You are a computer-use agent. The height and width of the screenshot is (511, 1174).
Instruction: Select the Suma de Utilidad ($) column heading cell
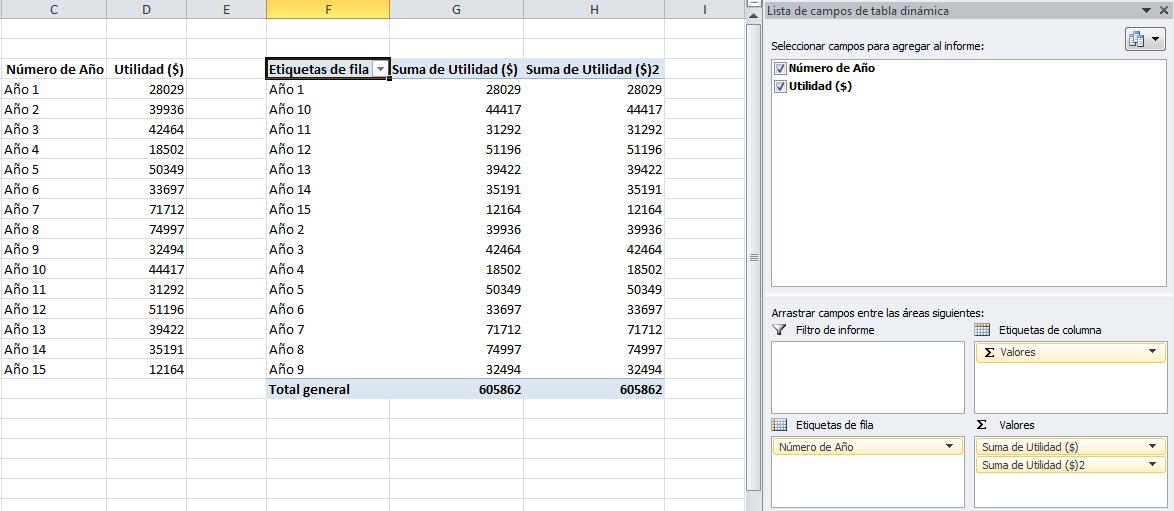456,70
